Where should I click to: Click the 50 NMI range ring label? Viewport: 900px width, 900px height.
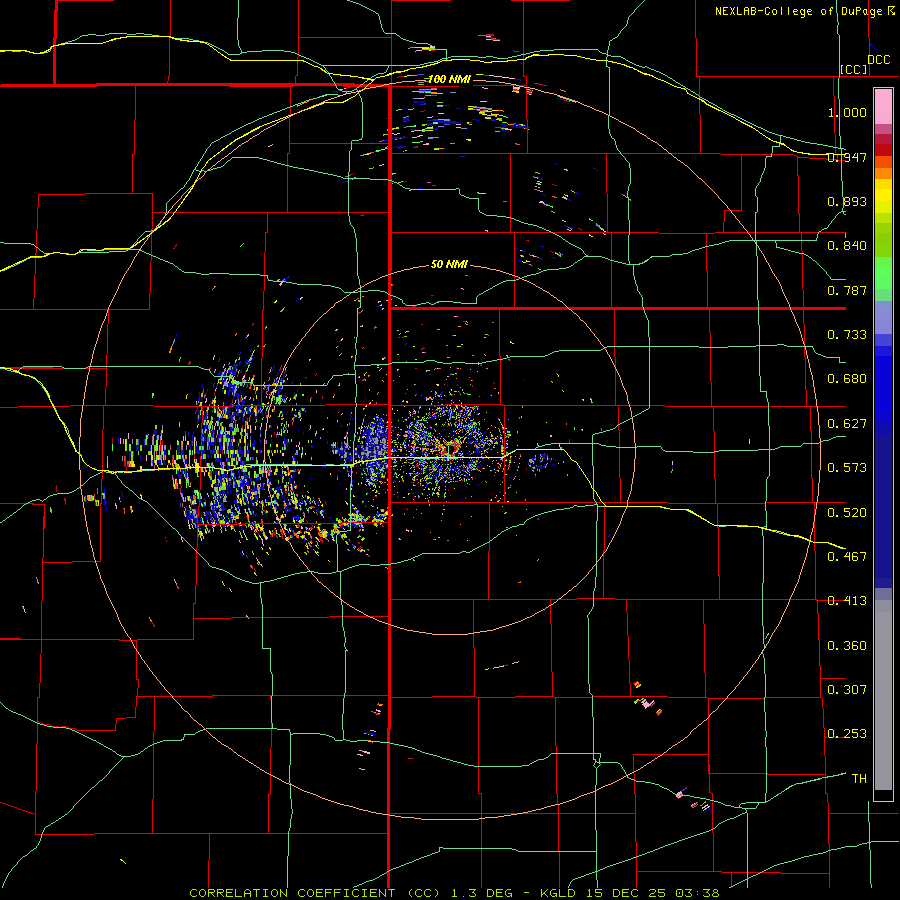pyautogui.click(x=449, y=265)
